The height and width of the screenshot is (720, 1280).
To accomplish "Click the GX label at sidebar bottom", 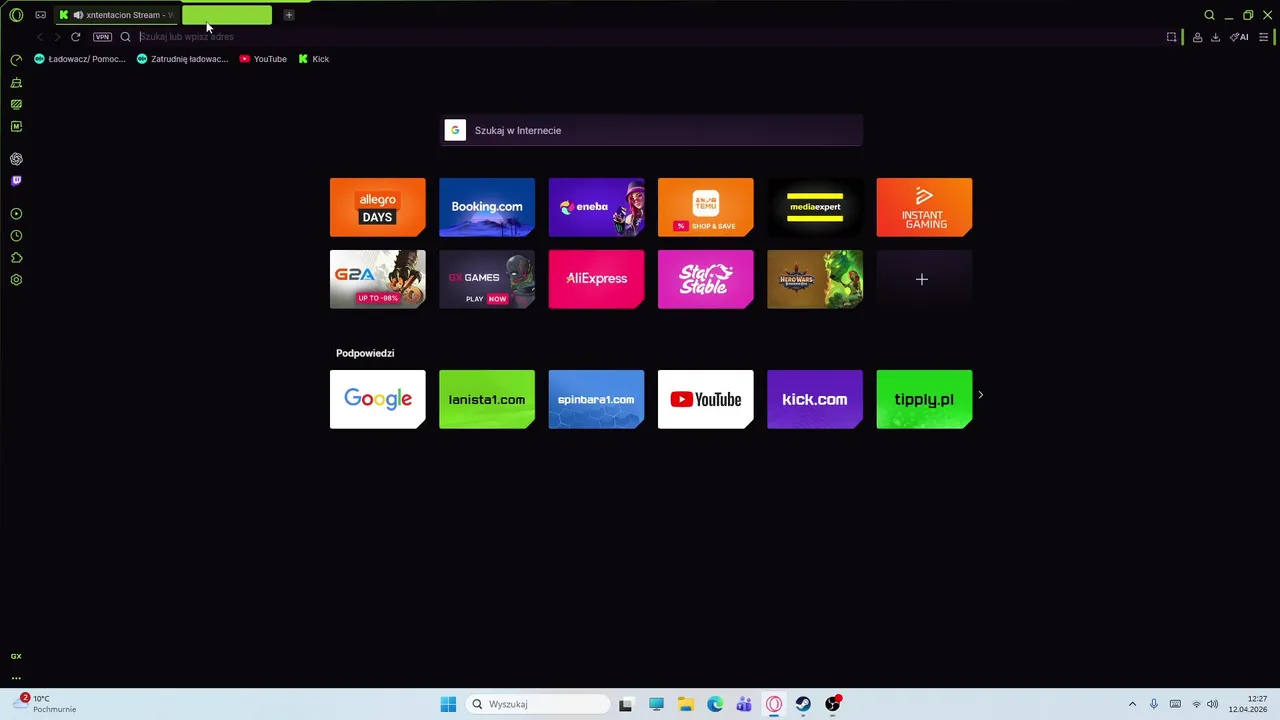I will (x=16, y=656).
